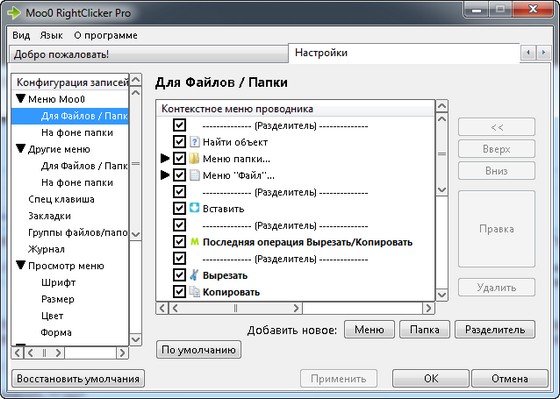Toggle the topmost Разделитель checkbox
The width and height of the screenshot is (560, 399).
pyautogui.click(x=179, y=125)
